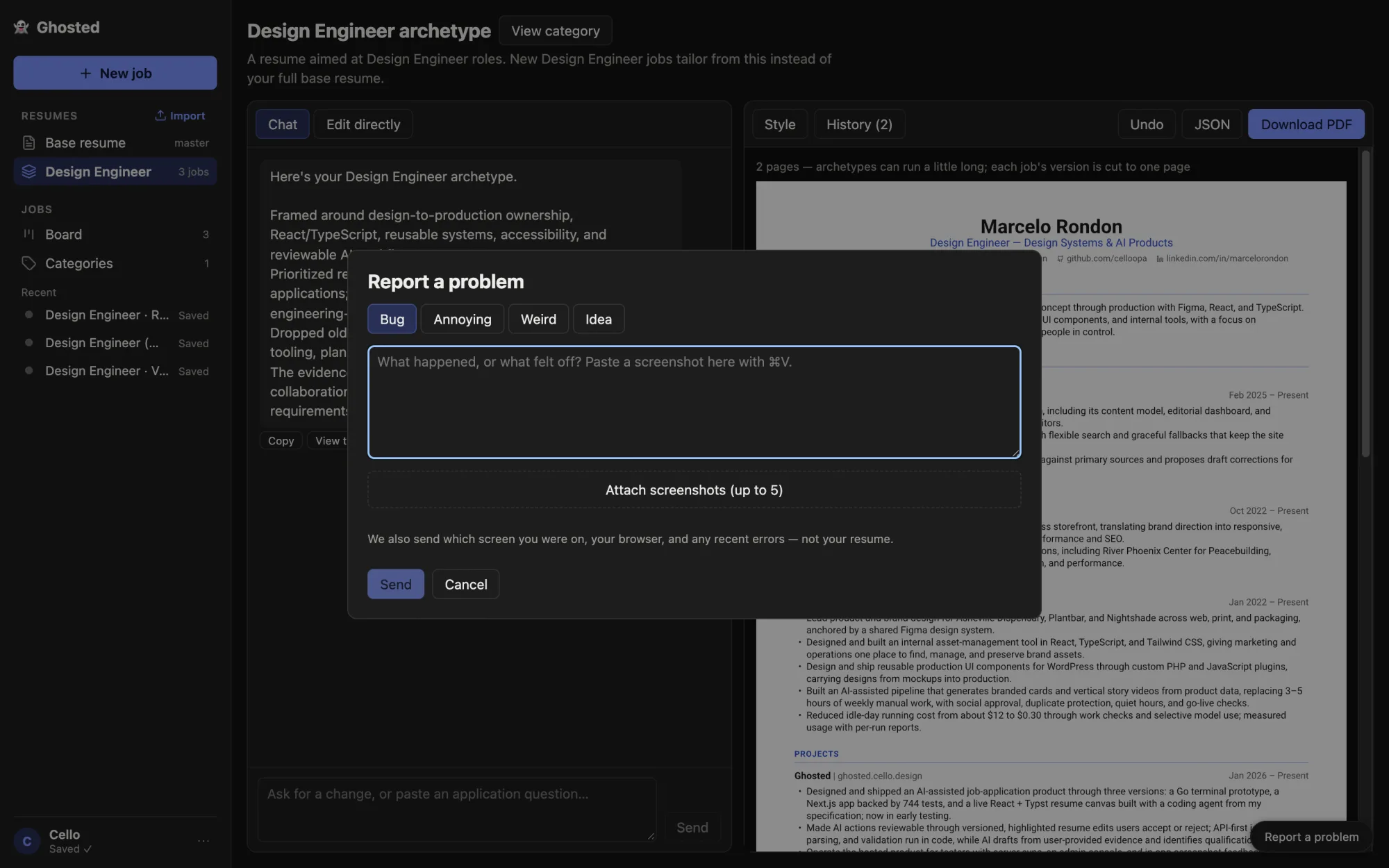Click Attach screenshots (up to 5)
1389x868 pixels.
pos(694,490)
